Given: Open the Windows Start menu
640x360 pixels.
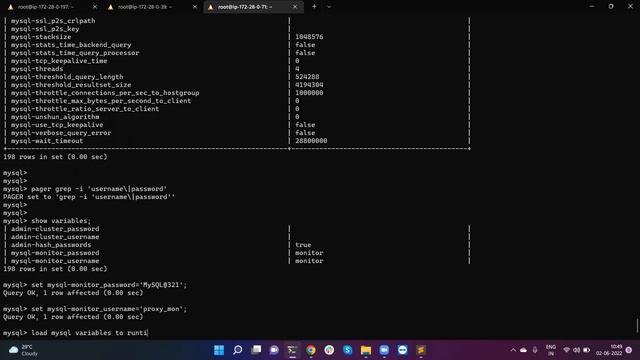Looking at the screenshot, I should click(219, 350).
